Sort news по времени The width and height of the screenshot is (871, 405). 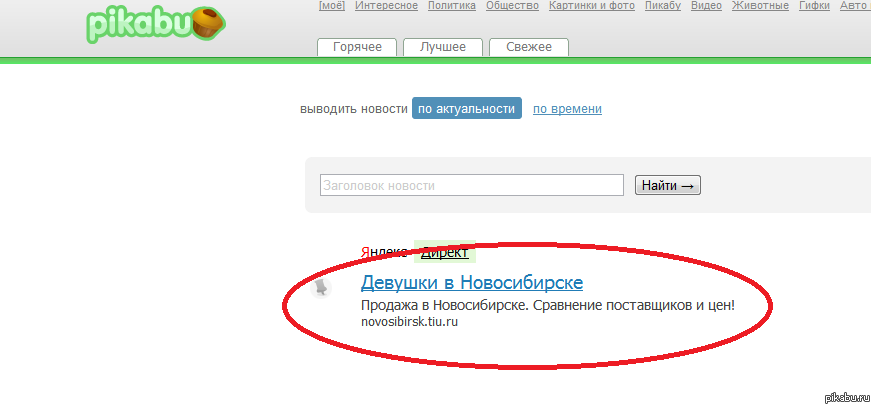[x=567, y=109]
